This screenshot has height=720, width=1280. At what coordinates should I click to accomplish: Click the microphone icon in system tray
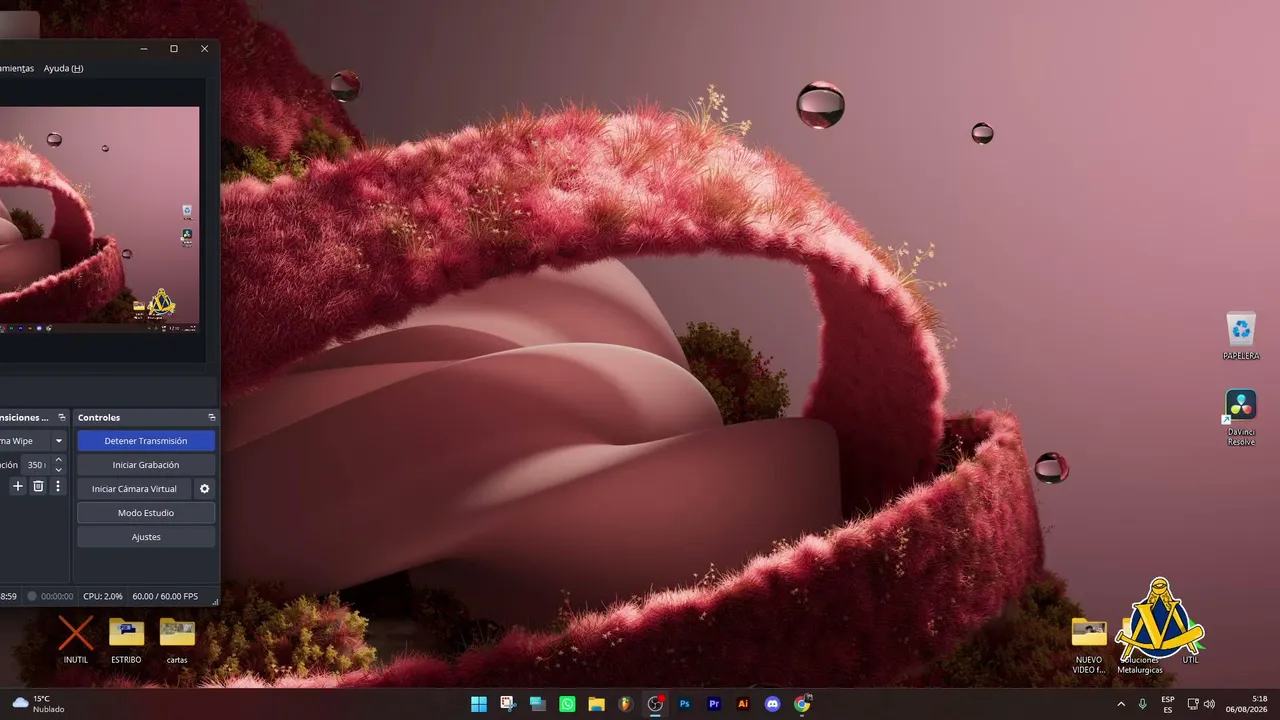pos(1142,704)
